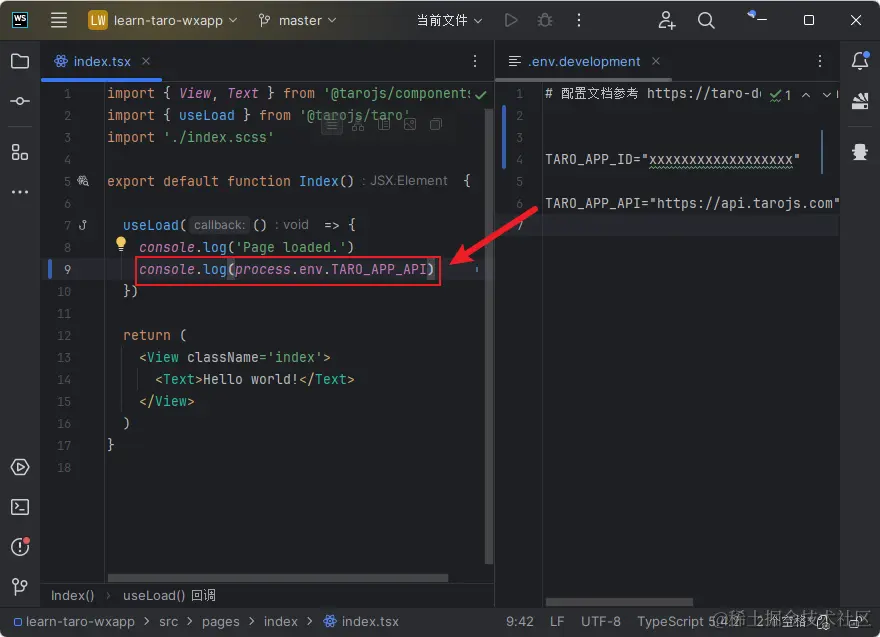Click index.tsx breadcrumb in status bar

(361, 621)
